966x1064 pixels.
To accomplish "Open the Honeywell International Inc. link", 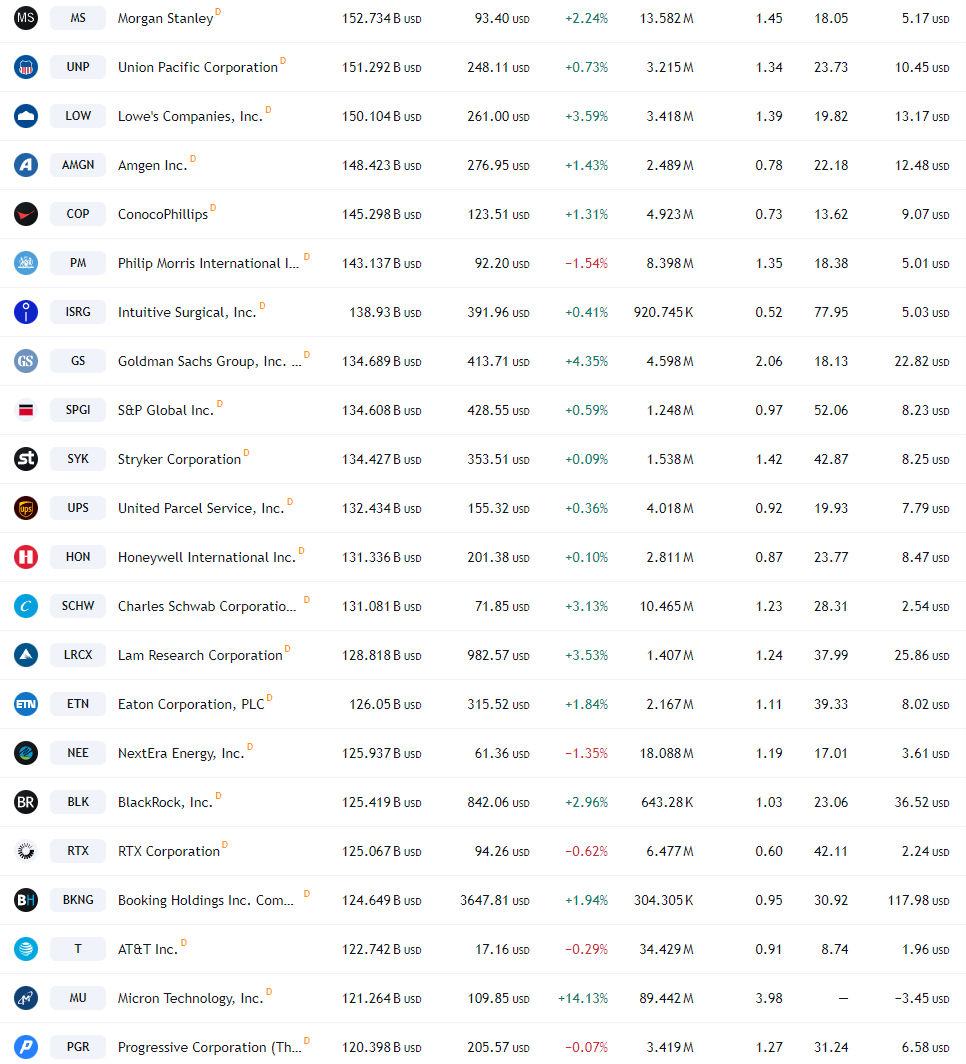I will click(207, 557).
